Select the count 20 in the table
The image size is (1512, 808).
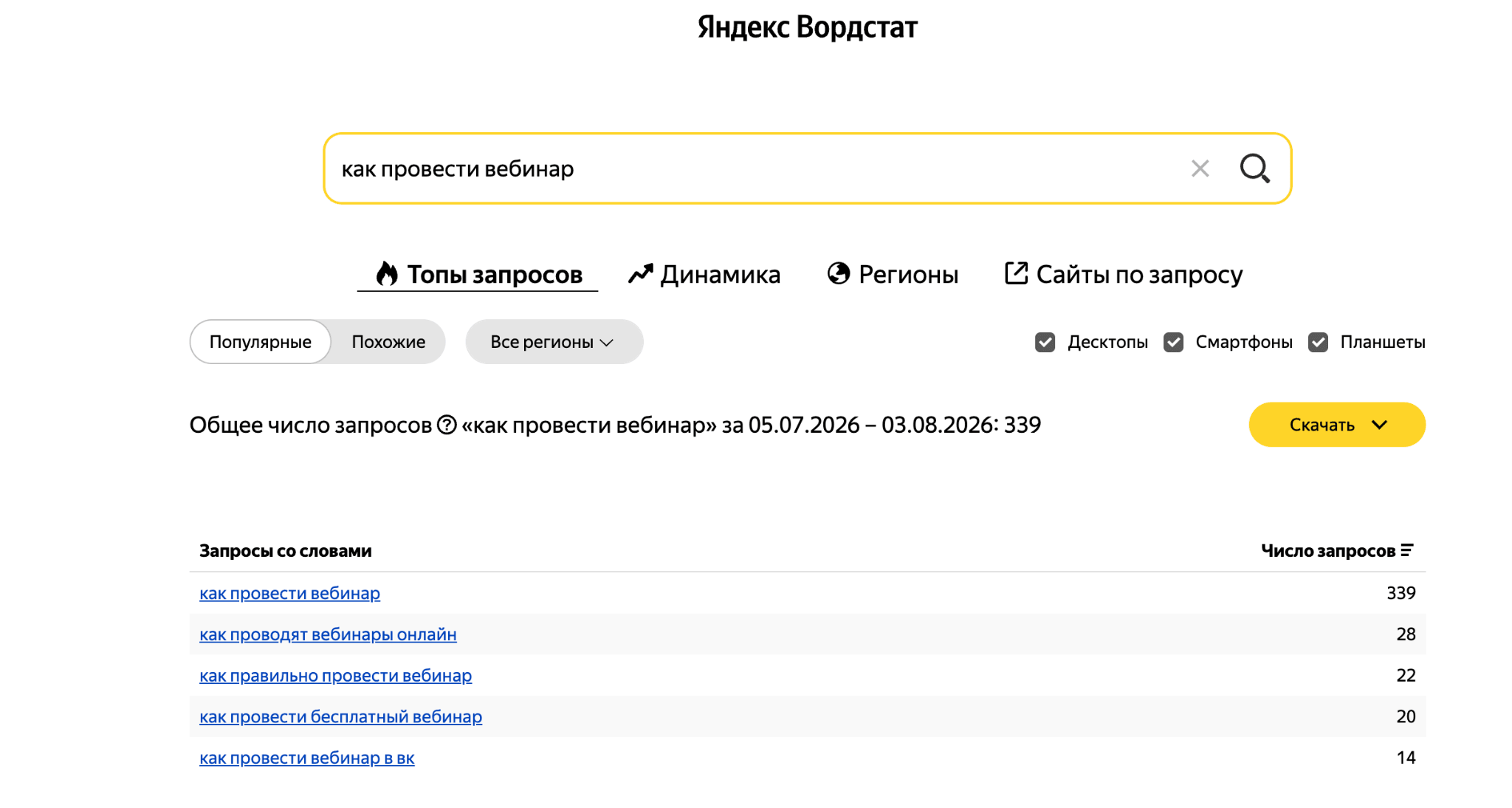(x=1406, y=716)
